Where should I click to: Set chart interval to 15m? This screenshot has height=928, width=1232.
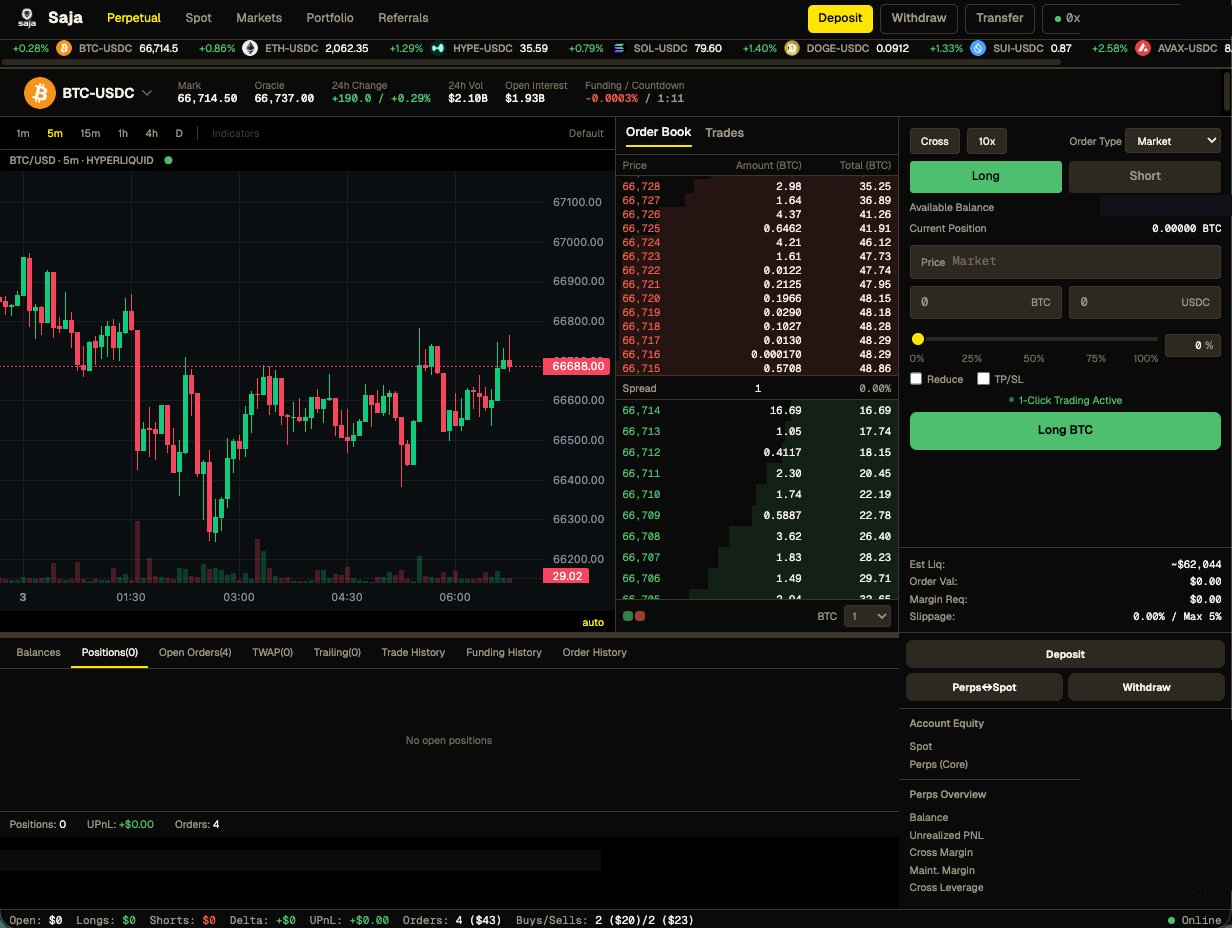tap(90, 133)
